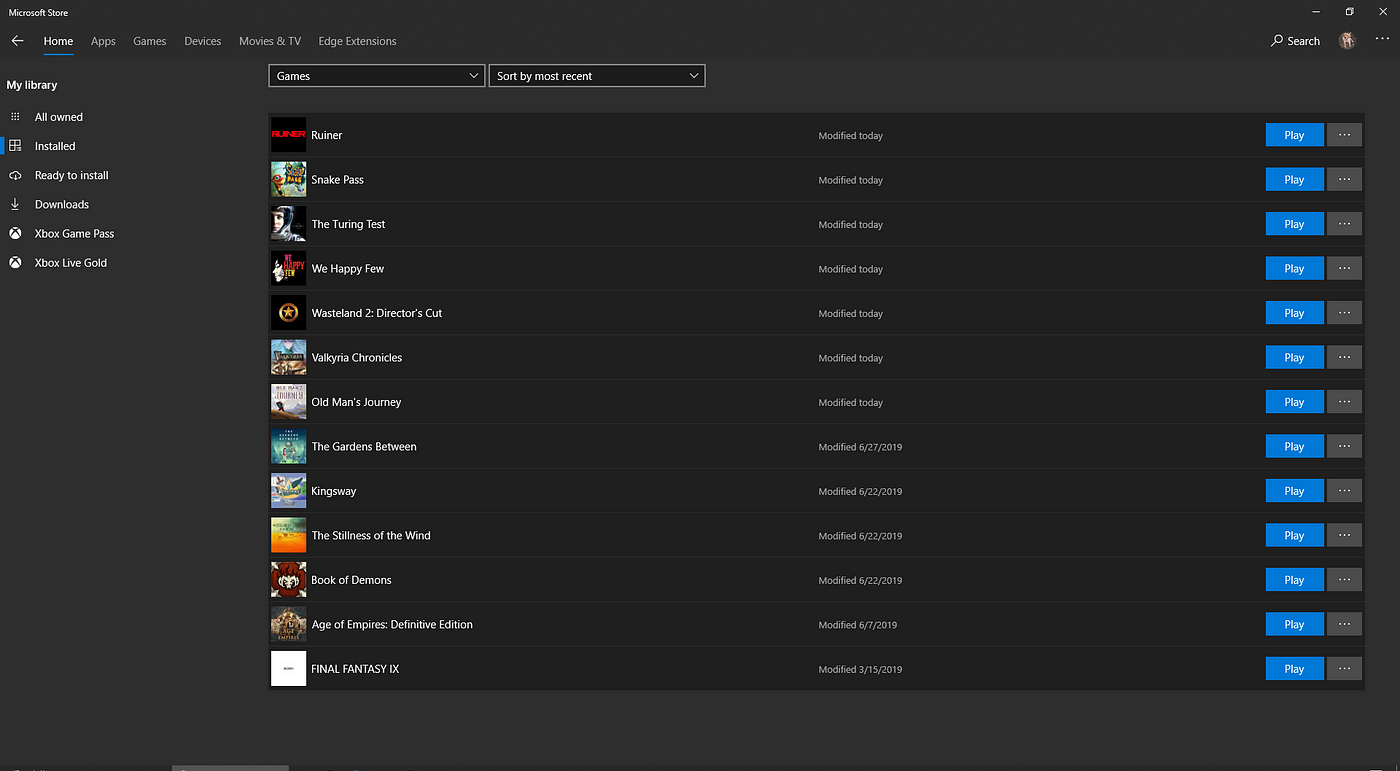1400x771 pixels.
Task: Expand the Sort by most recent dropdown
Action: click(597, 76)
